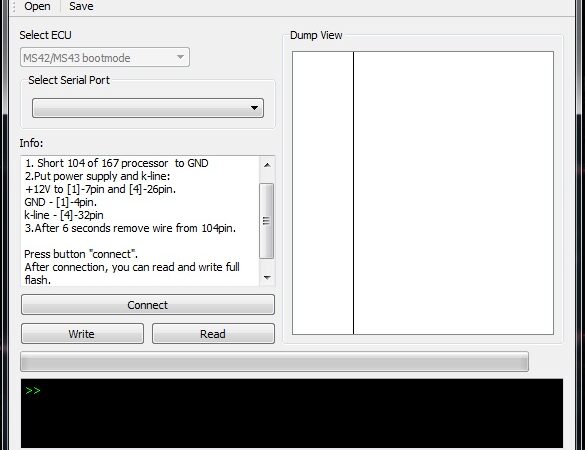585x450 pixels.
Task: Click the Write button
Action: [x=82, y=334]
